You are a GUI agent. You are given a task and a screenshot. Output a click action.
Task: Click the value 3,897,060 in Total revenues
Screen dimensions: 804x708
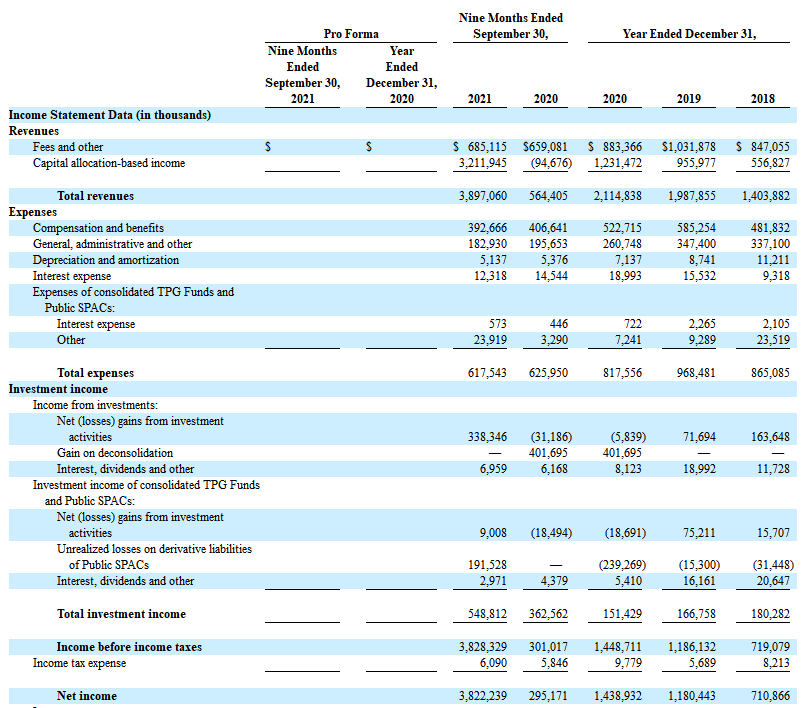pos(483,196)
